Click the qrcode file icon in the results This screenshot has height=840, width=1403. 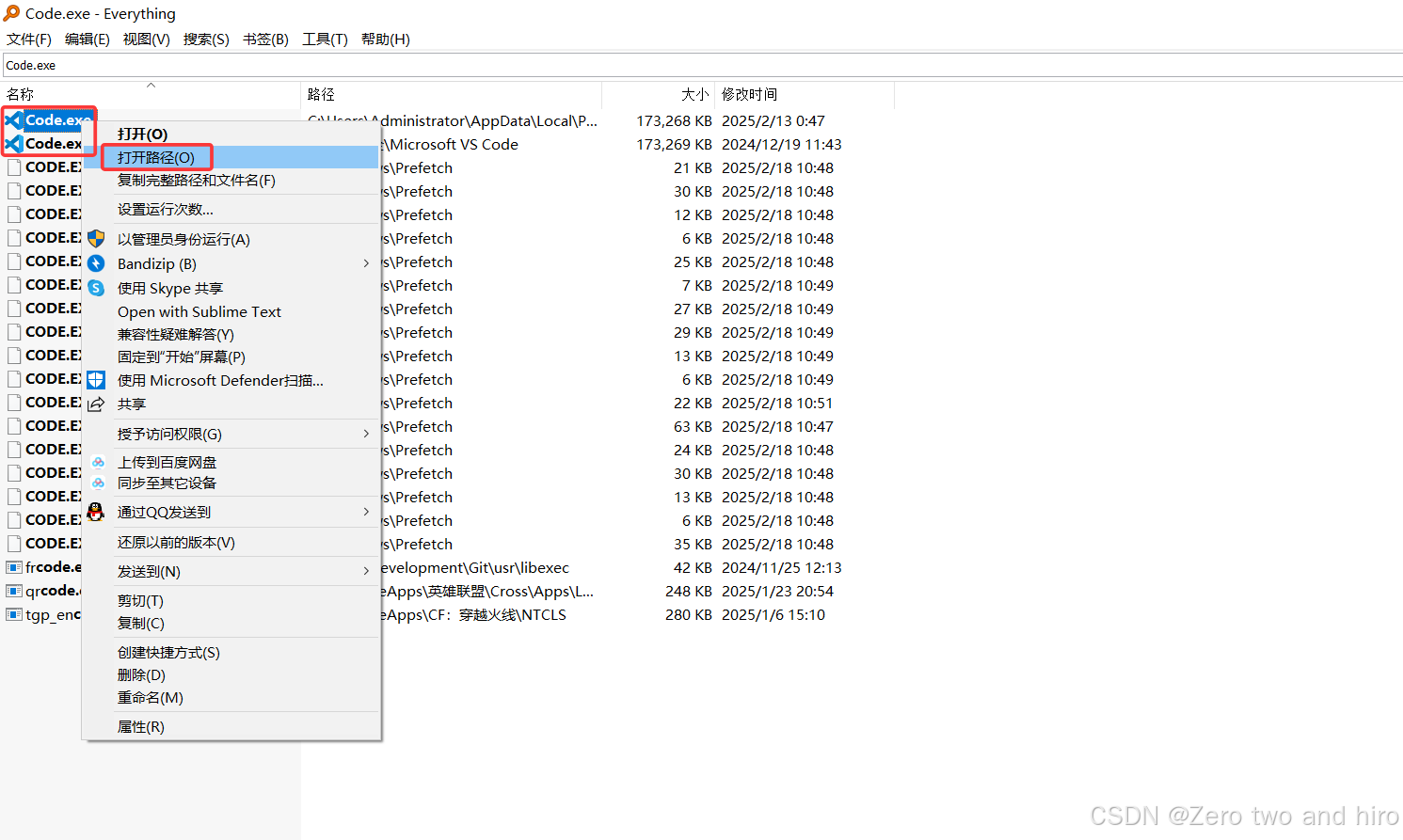click(13, 590)
